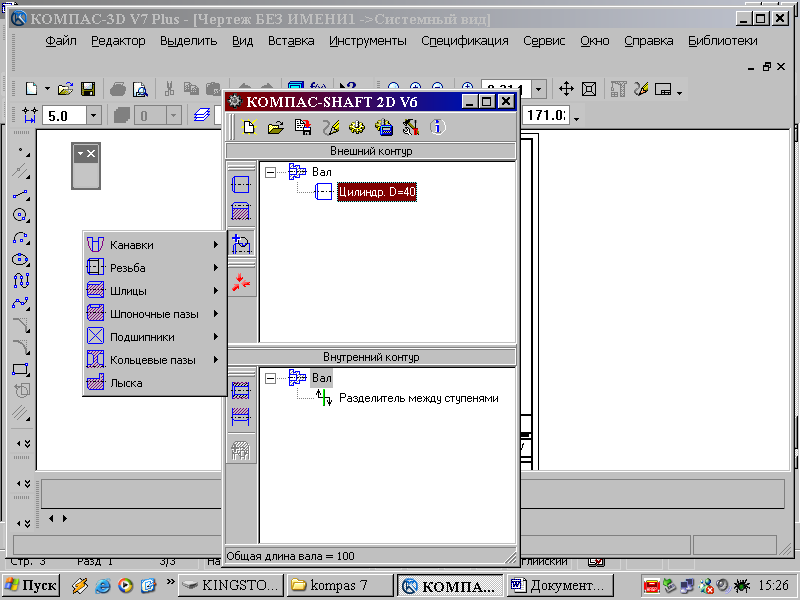800x600 pixels.
Task: Click the status bar text Общая длина вала = 100
Action: pos(290,556)
